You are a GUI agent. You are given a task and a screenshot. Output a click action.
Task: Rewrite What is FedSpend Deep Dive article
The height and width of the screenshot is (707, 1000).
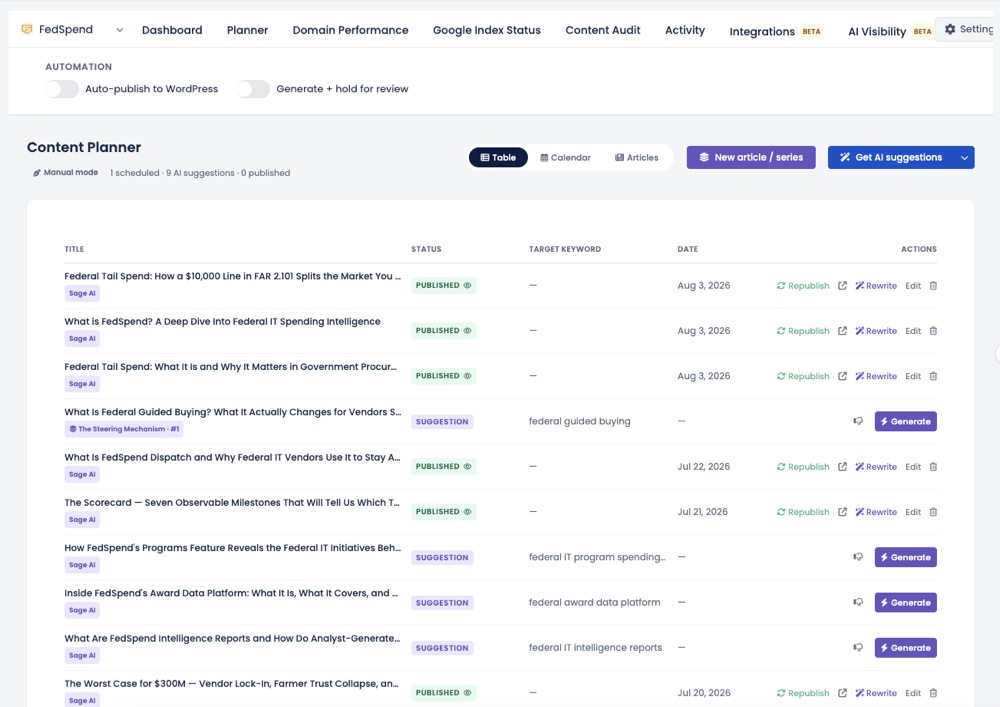(876, 331)
